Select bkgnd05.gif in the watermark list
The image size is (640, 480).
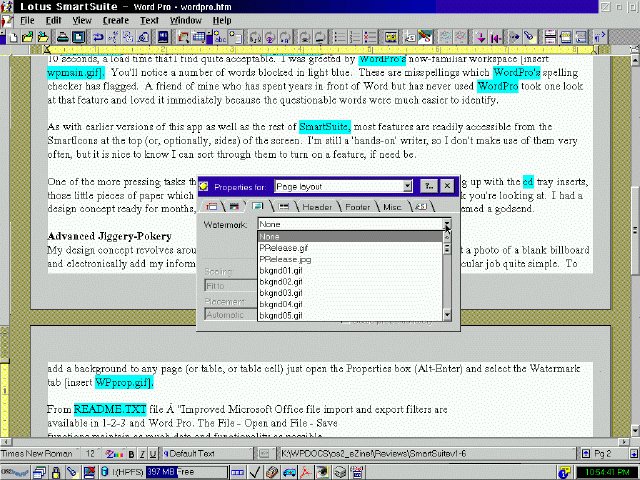(350, 316)
